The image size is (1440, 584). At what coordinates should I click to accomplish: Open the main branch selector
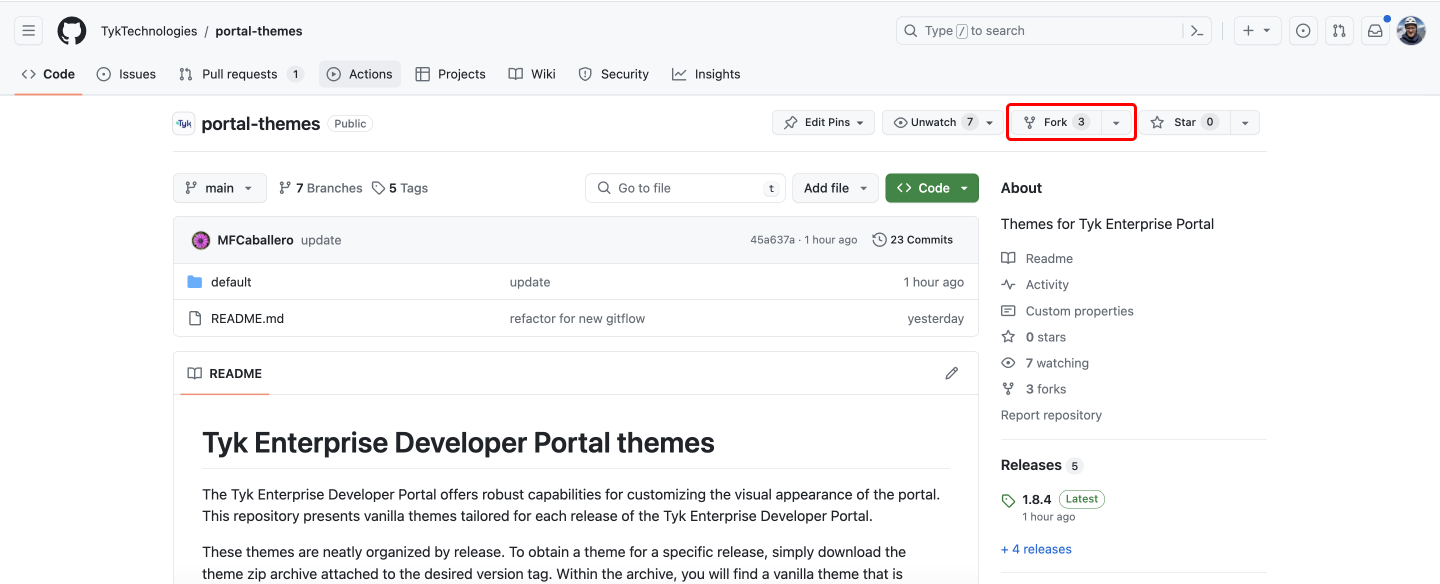(x=219, y=187)
